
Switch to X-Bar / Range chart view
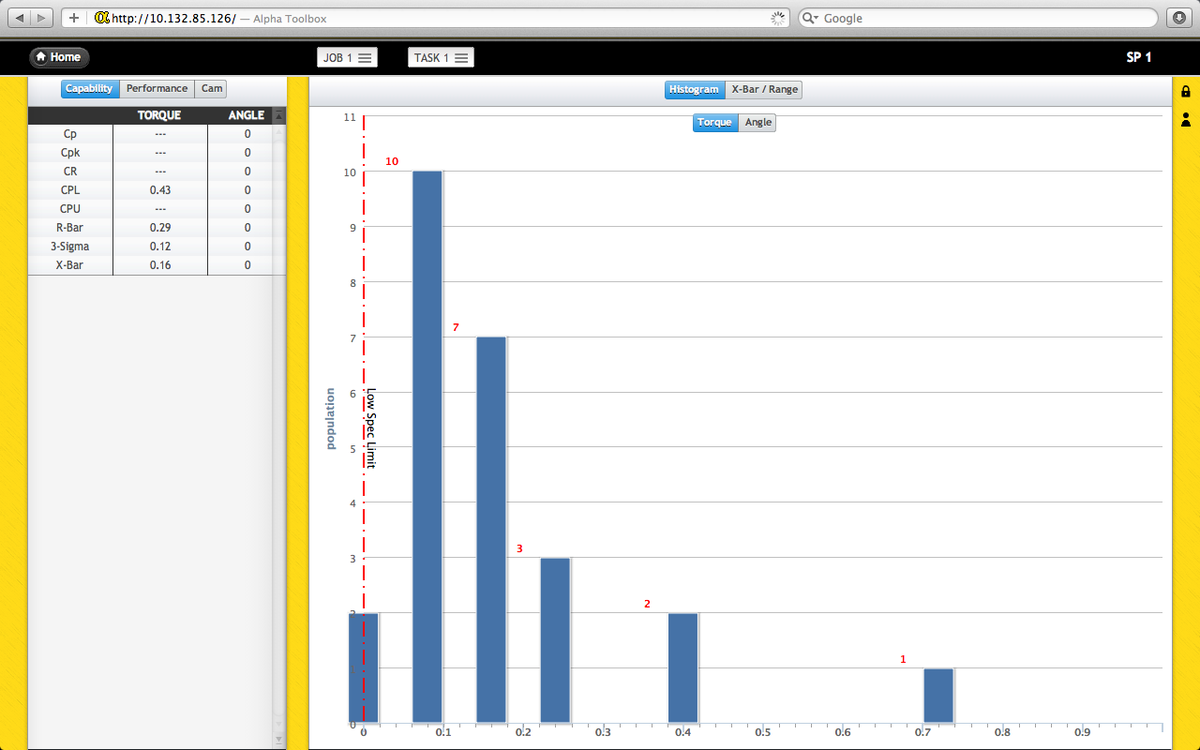tap(764, 90)
